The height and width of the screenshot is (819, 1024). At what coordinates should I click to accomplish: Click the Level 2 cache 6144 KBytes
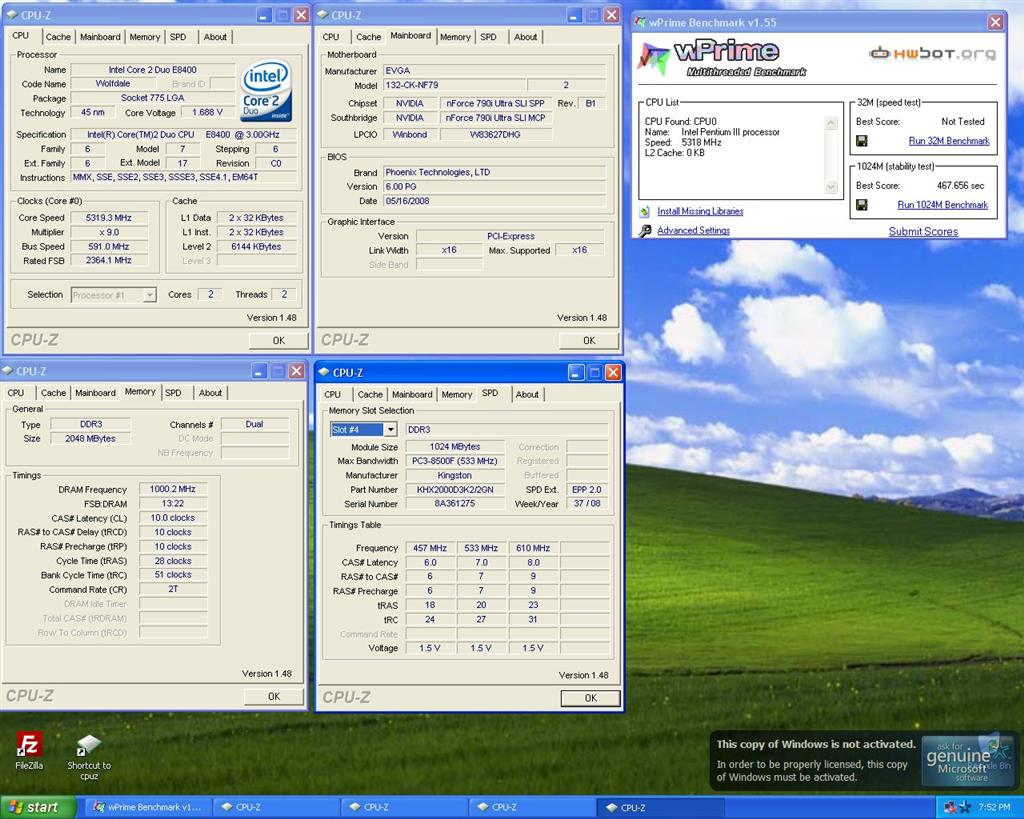pyautogui.click(x=256, y=247)
